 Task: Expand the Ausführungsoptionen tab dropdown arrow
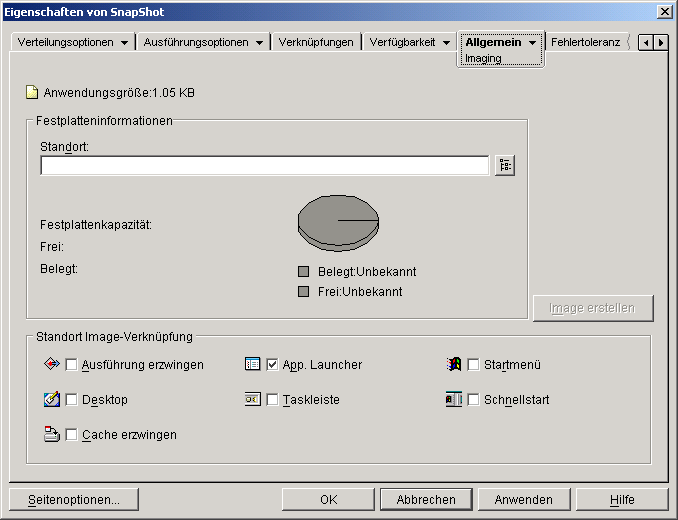pyautogui.click(x=259, y=43)
